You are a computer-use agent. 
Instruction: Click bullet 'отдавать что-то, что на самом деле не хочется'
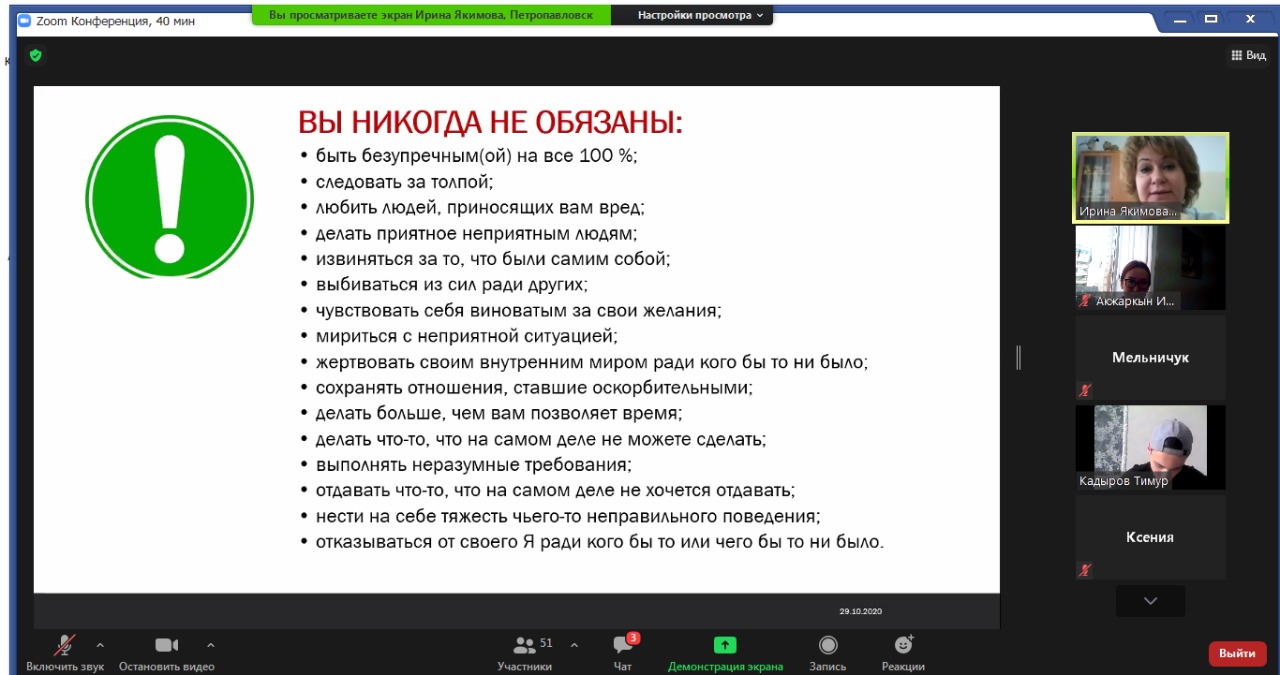tap(555, 491)
